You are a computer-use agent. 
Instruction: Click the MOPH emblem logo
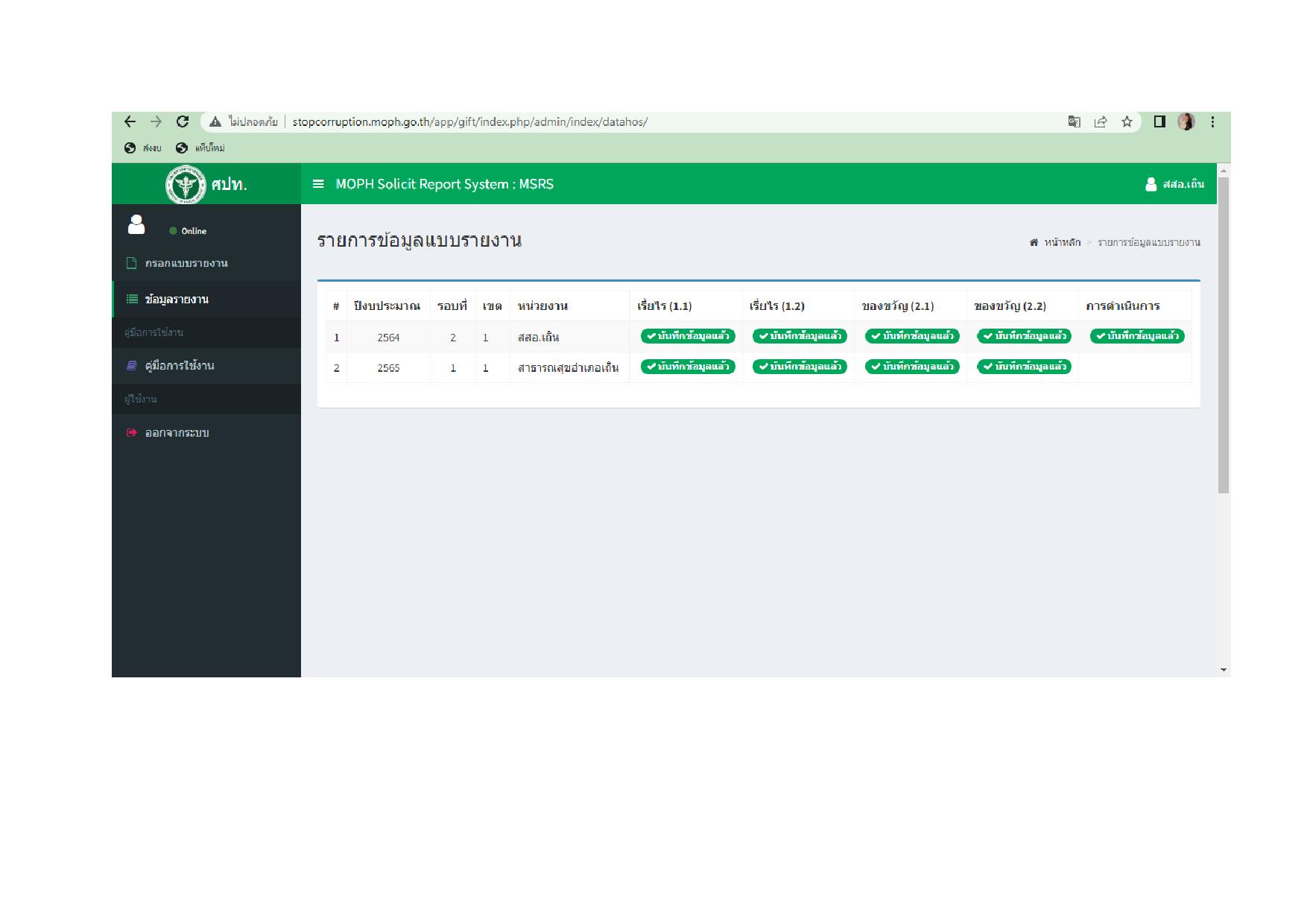[x=186, y=184]
